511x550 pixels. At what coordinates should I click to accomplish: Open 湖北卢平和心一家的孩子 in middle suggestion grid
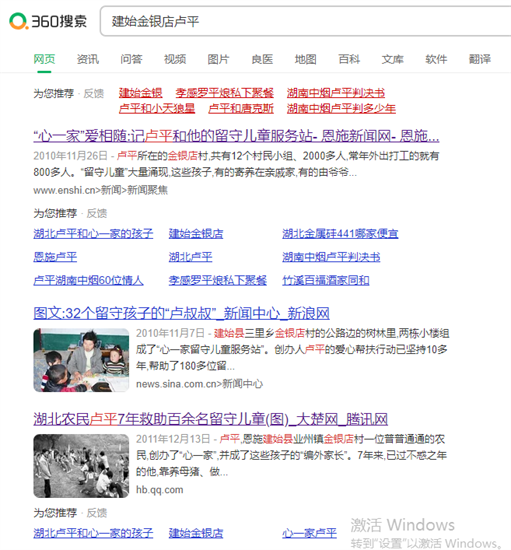pyautogui.click(x=93, y=234)
